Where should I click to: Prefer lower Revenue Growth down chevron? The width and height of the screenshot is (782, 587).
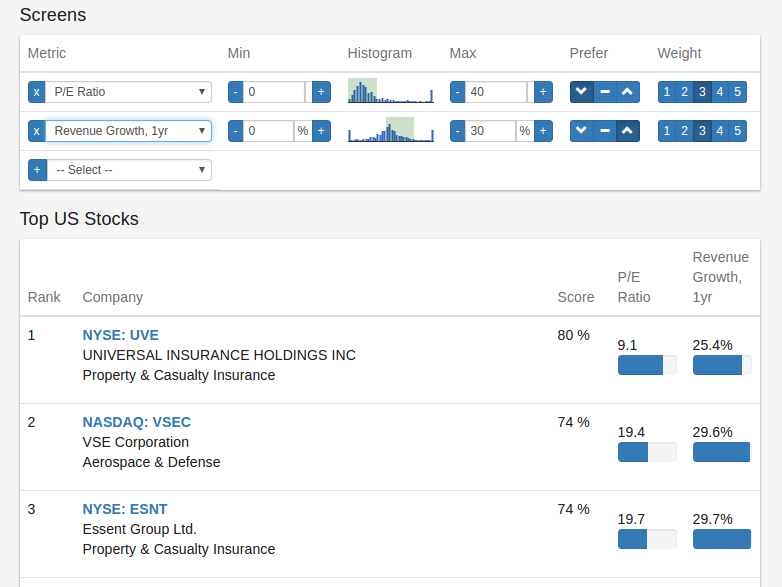[582, 131]
